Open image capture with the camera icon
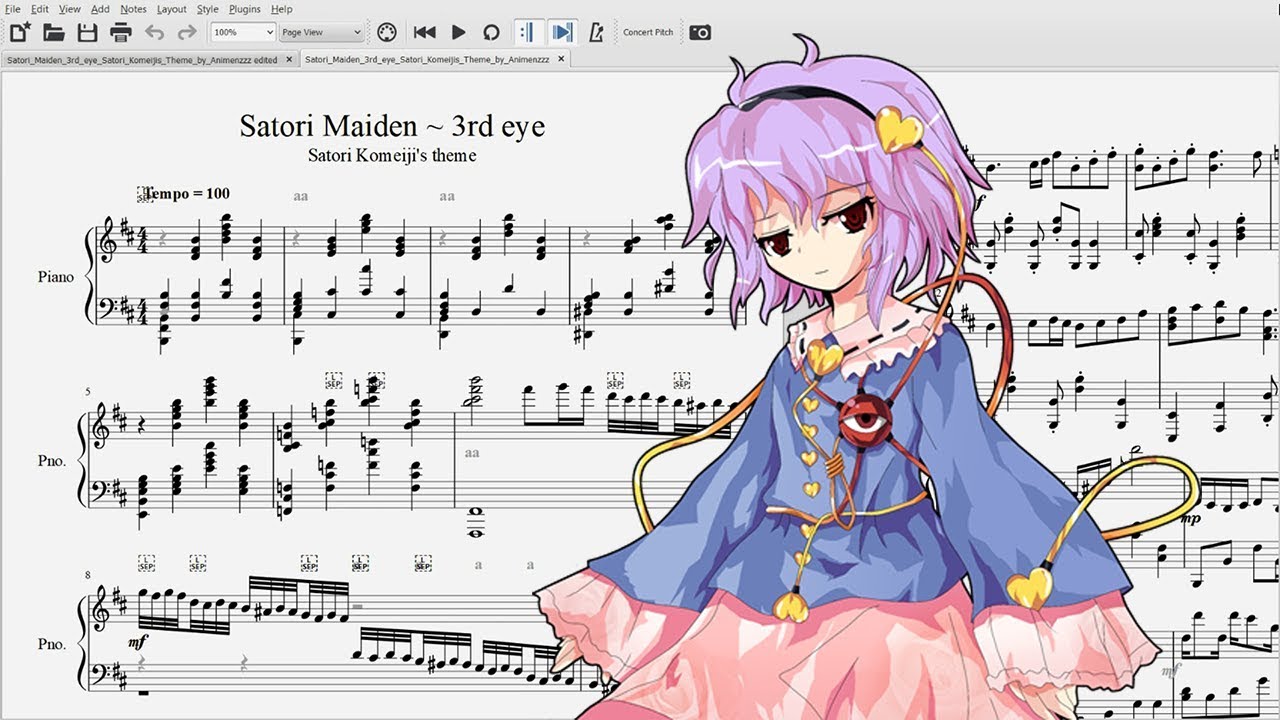1280x720 pixels. click(x=700, y=32)
